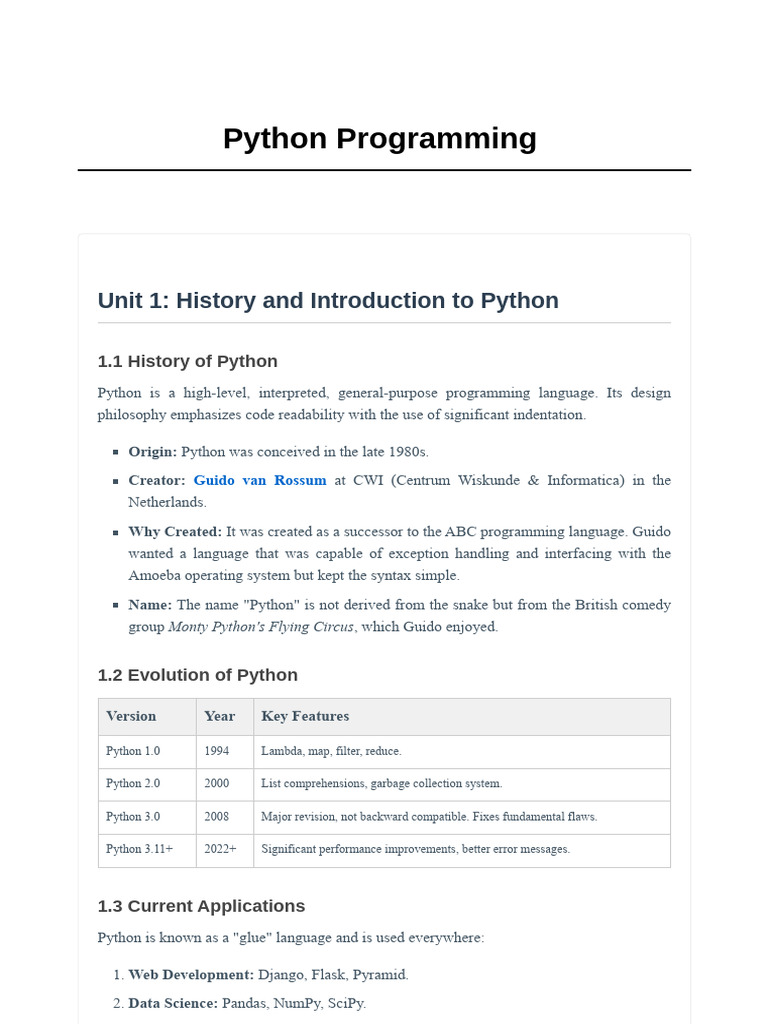Select the Python 1.0 table cell

[x=133, y=751]
